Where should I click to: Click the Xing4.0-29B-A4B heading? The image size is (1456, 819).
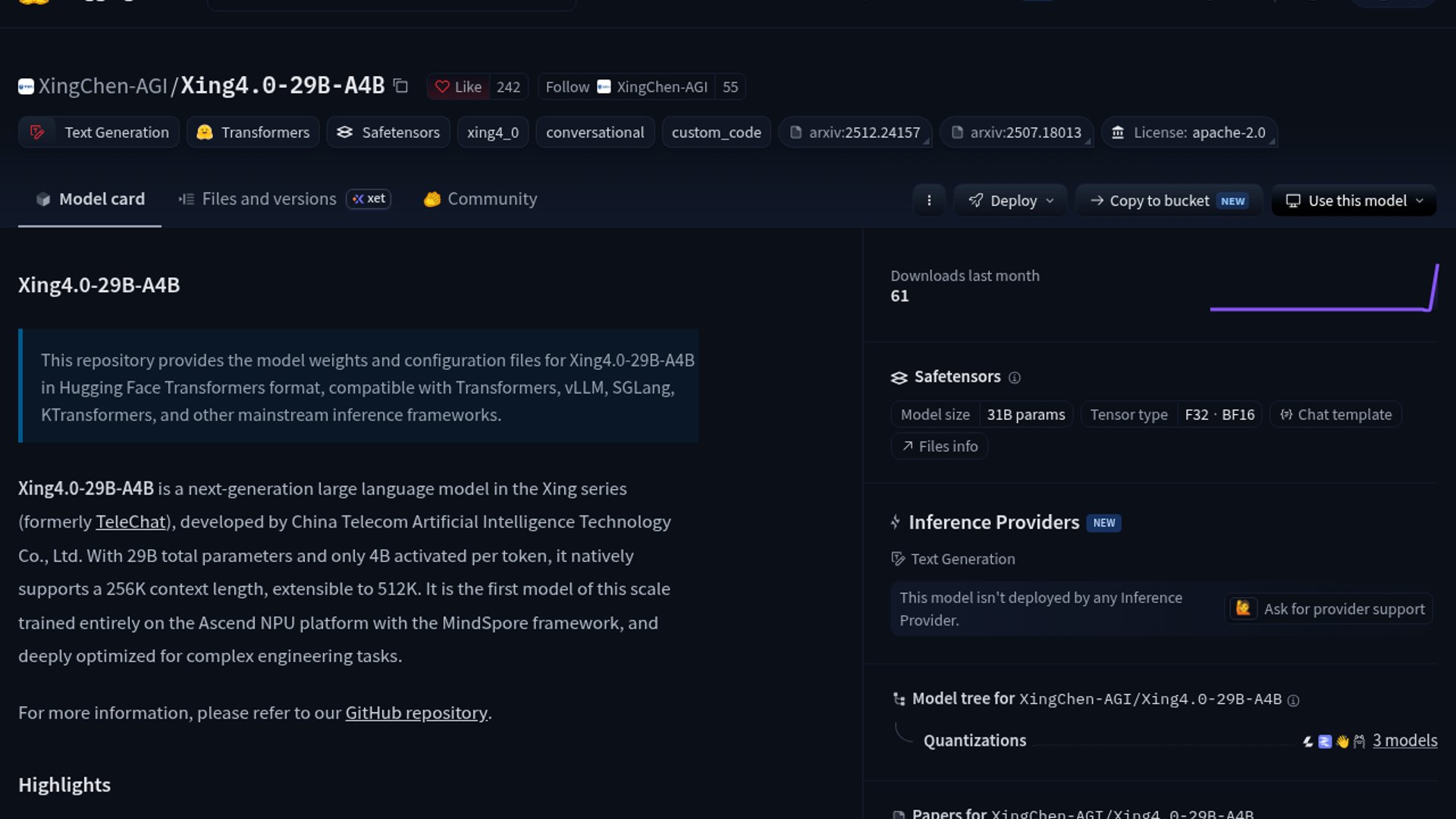[x=99, y=285]
